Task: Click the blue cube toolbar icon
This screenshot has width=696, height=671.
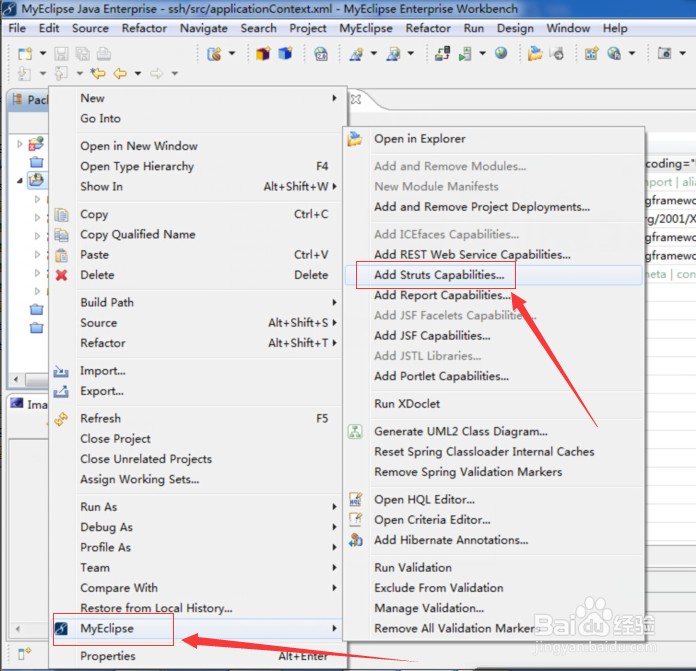Action: pyautogui.click(x=285, y=54)
